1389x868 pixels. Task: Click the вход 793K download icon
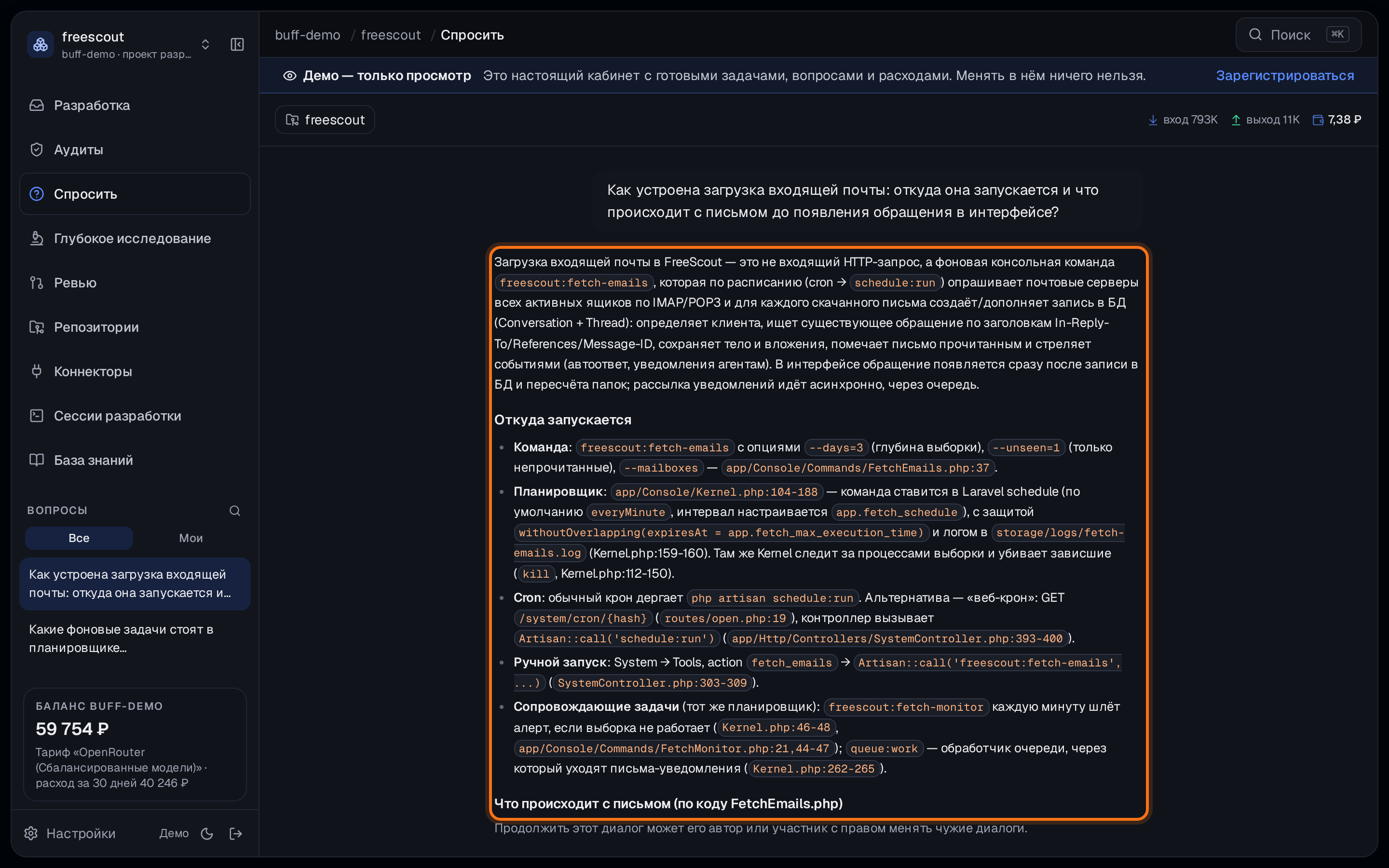[x=1153, y=120]
